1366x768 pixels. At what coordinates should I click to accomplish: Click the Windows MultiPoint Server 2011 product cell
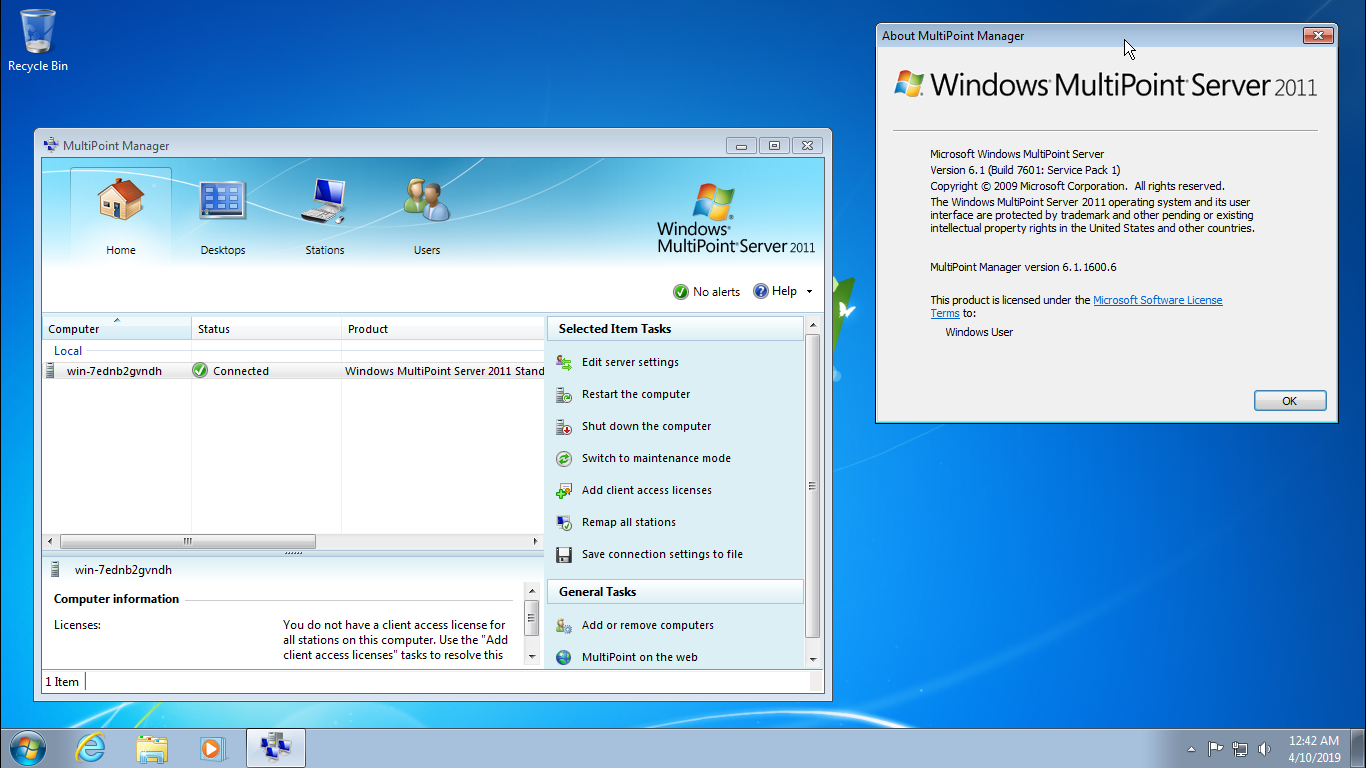point(444,371)
